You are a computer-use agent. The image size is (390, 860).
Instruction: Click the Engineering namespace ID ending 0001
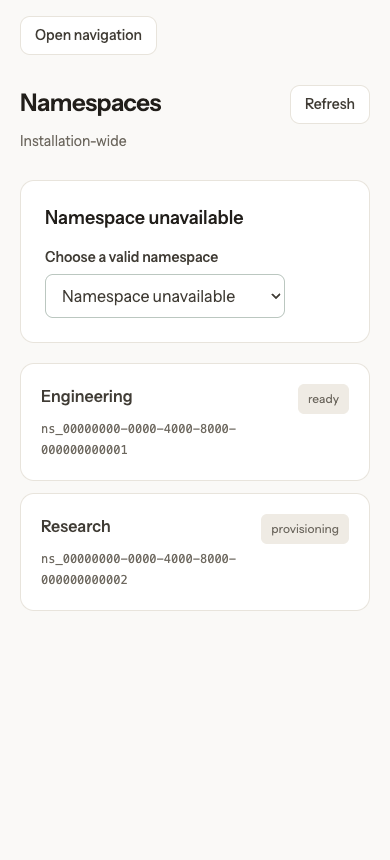[138, 439]
